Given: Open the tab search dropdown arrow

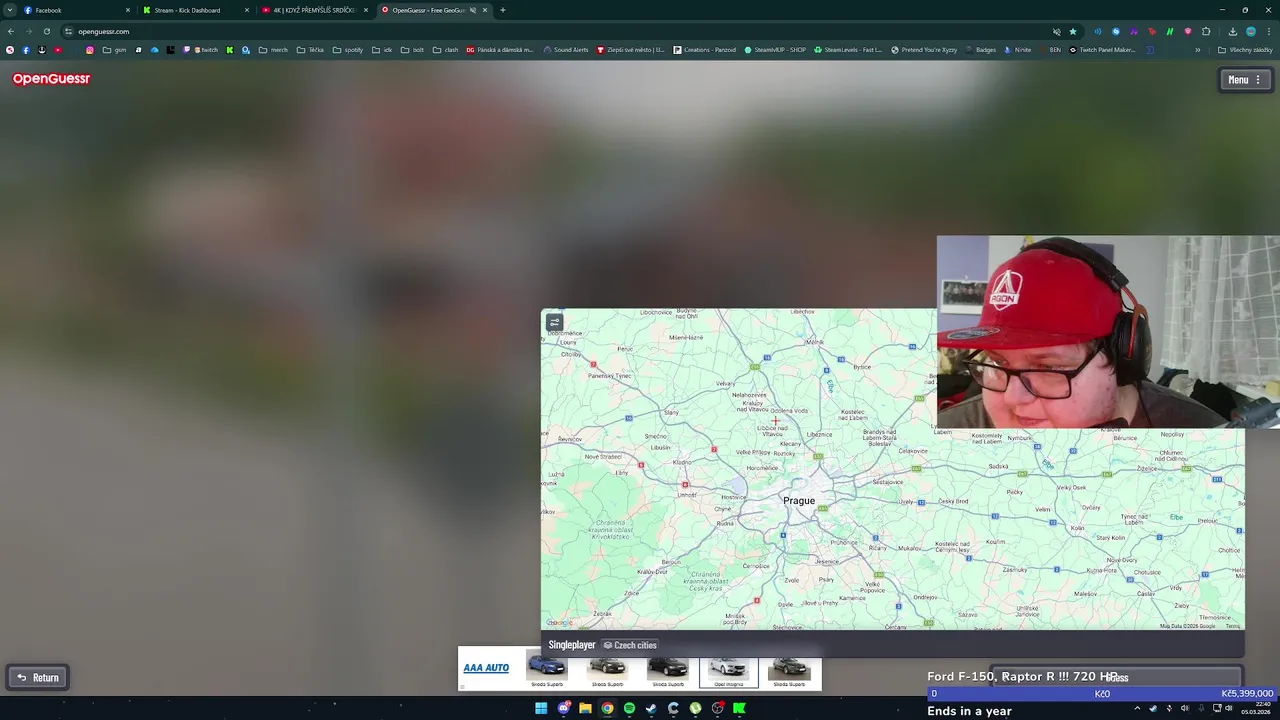Looking at the screenshot, I should click(9, 10).
